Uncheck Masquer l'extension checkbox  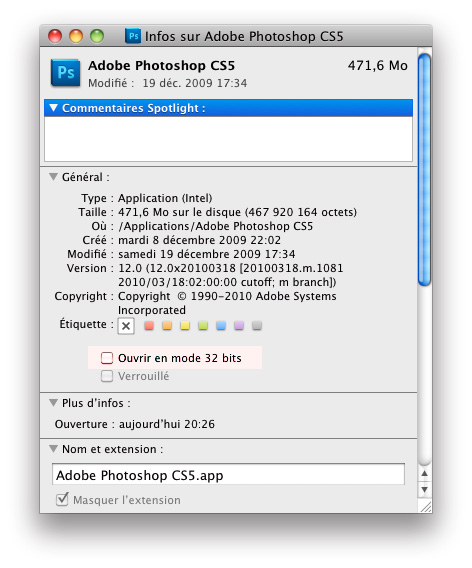click(x=62, y=499)
